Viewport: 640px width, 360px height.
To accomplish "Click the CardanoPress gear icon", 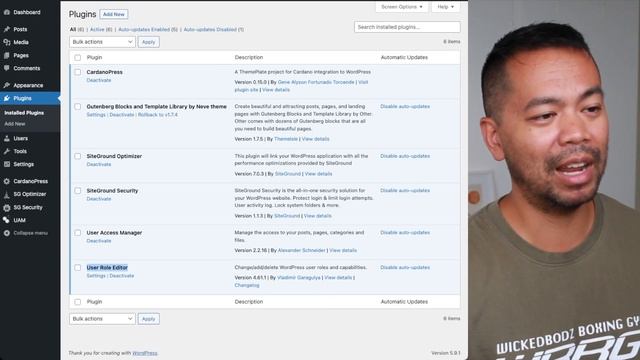I will coord(7,181).
